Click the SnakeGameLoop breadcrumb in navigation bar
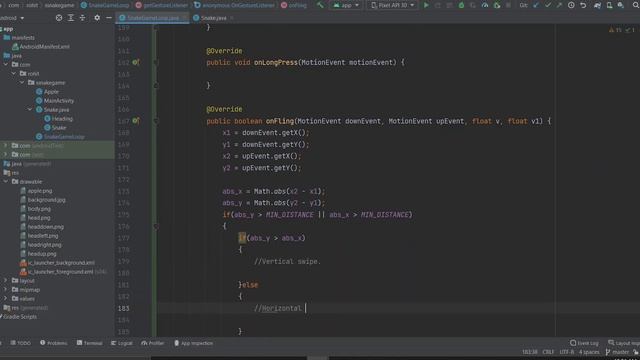 pyautogui.click(x=105, y=5)
